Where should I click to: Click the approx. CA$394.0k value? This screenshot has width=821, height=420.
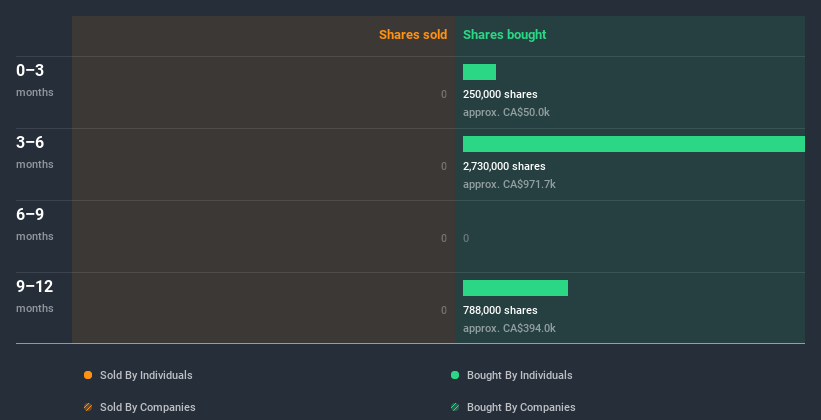tap(509, 328)
